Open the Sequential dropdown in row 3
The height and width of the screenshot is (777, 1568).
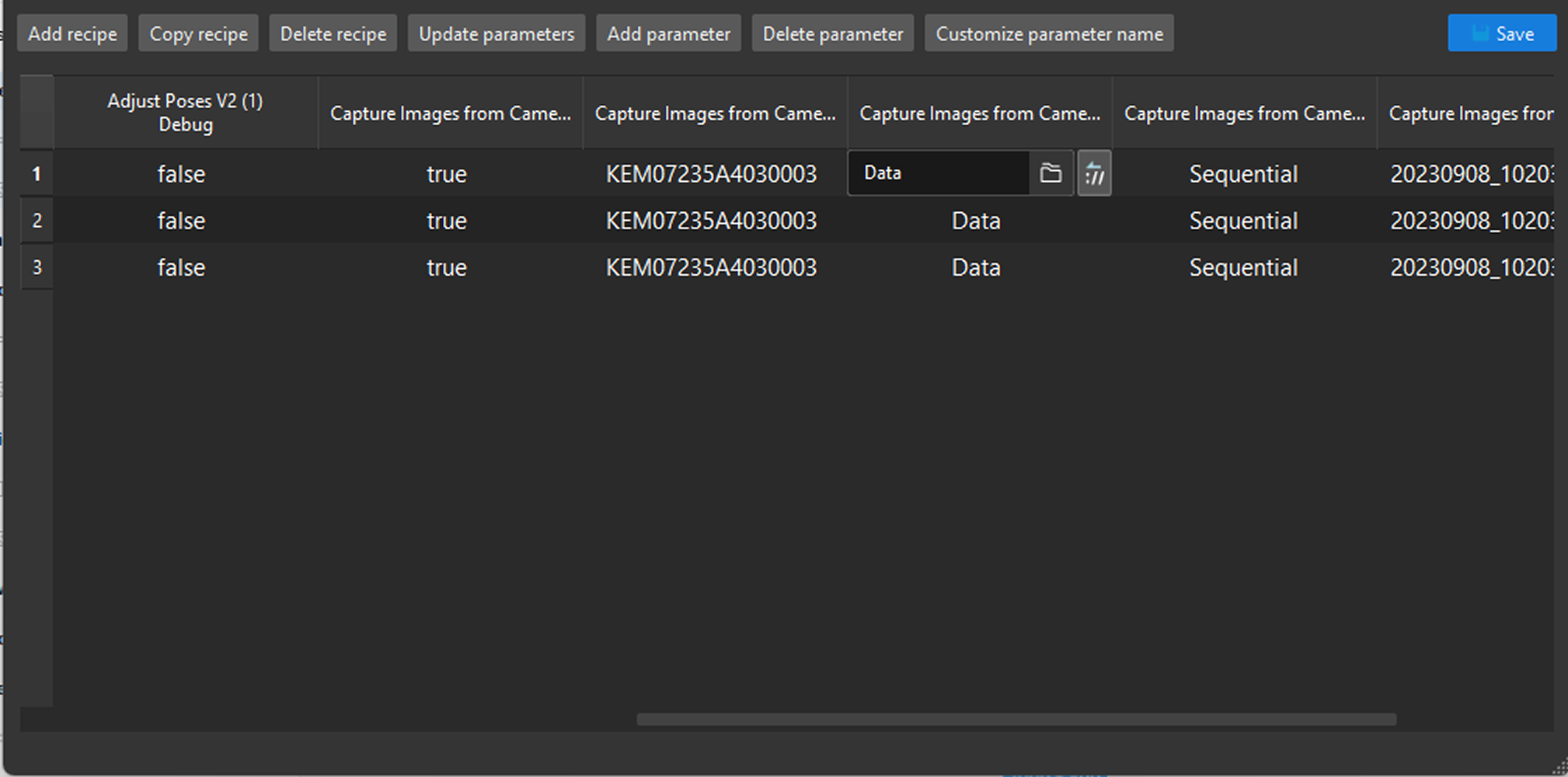coord(1243,267)
